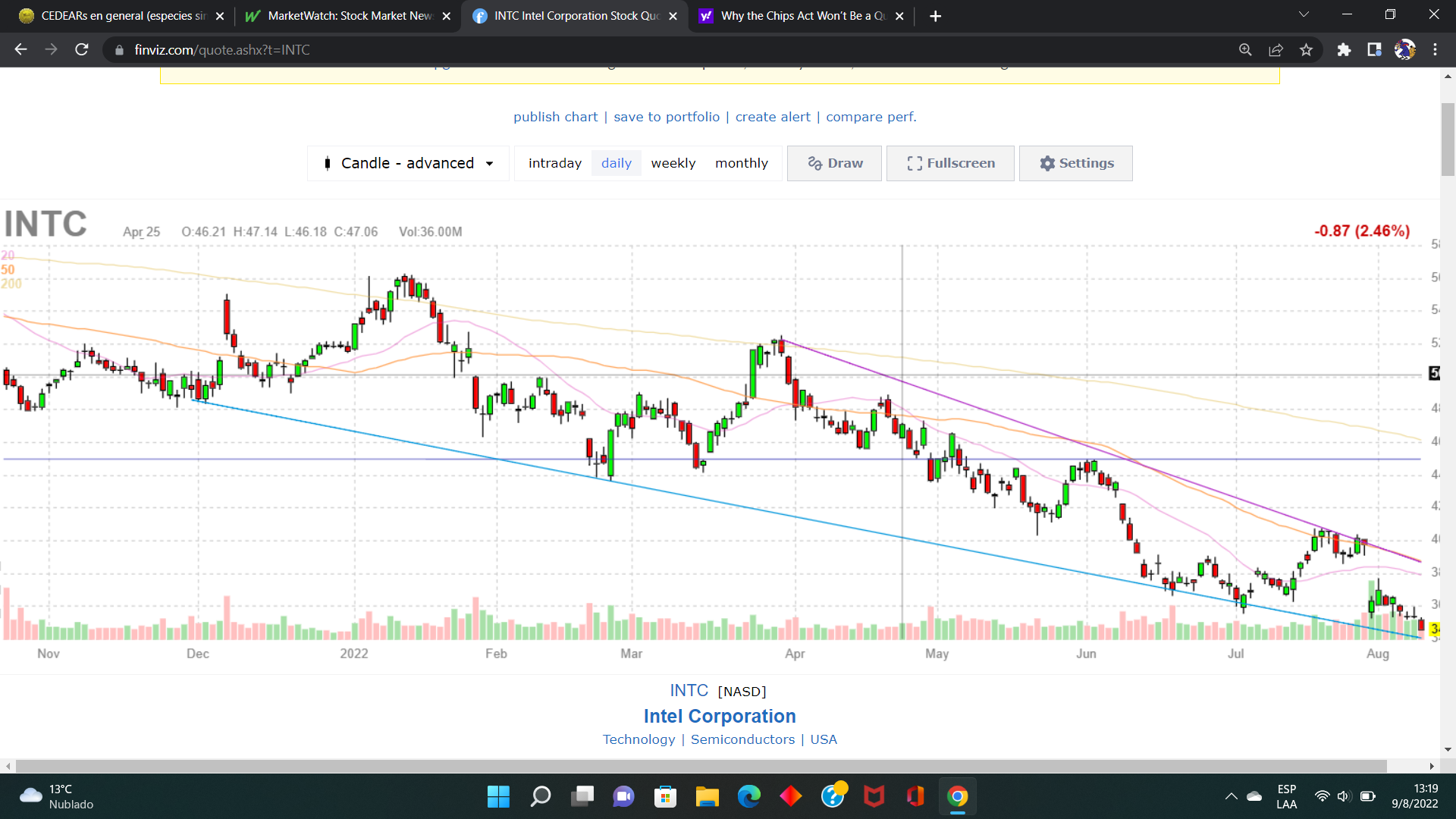Switch to CEDEARs en general tab
This screenshot has width=1456, height=819.
(x=122, y=16)
